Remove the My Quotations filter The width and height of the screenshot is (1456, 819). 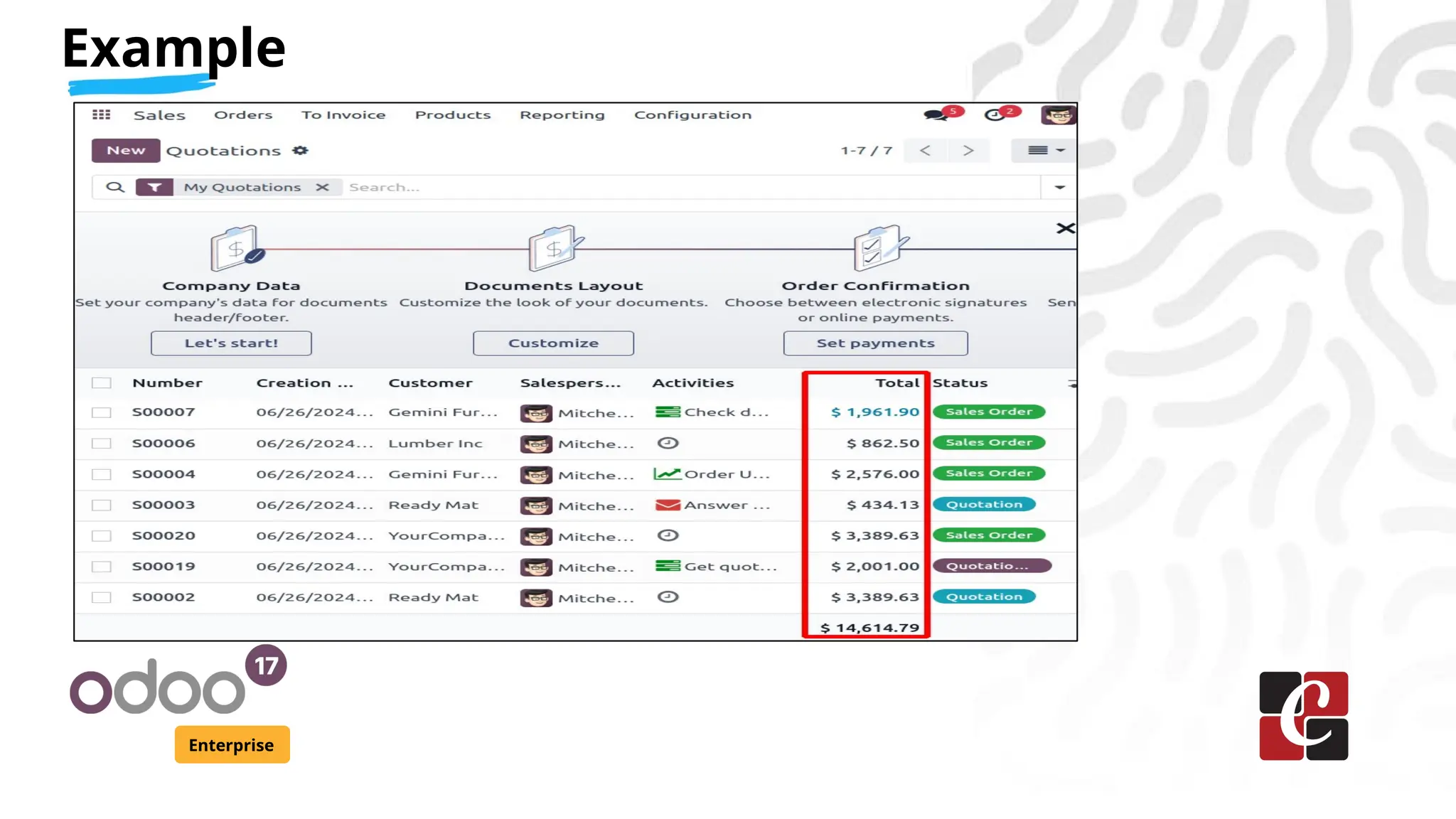322,187
